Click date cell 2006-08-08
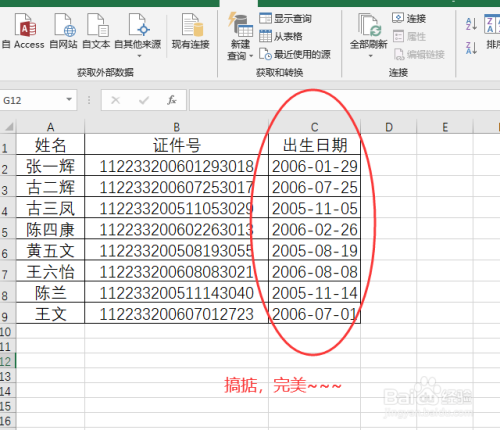Screen dimensions: 500x430 tap(315, 272)
